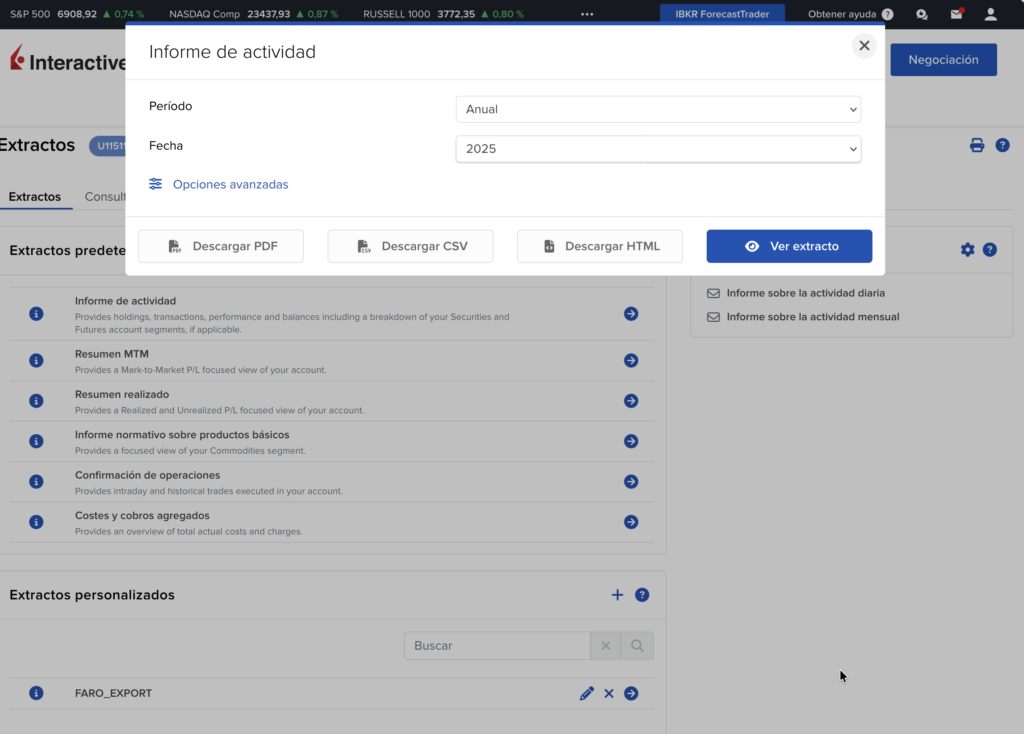The width and height of the screenshot is (1024, 734).
Task: Select IBKR ForecastTrader in the top bar
Action: pyautogui.click(x=722, y=14)
